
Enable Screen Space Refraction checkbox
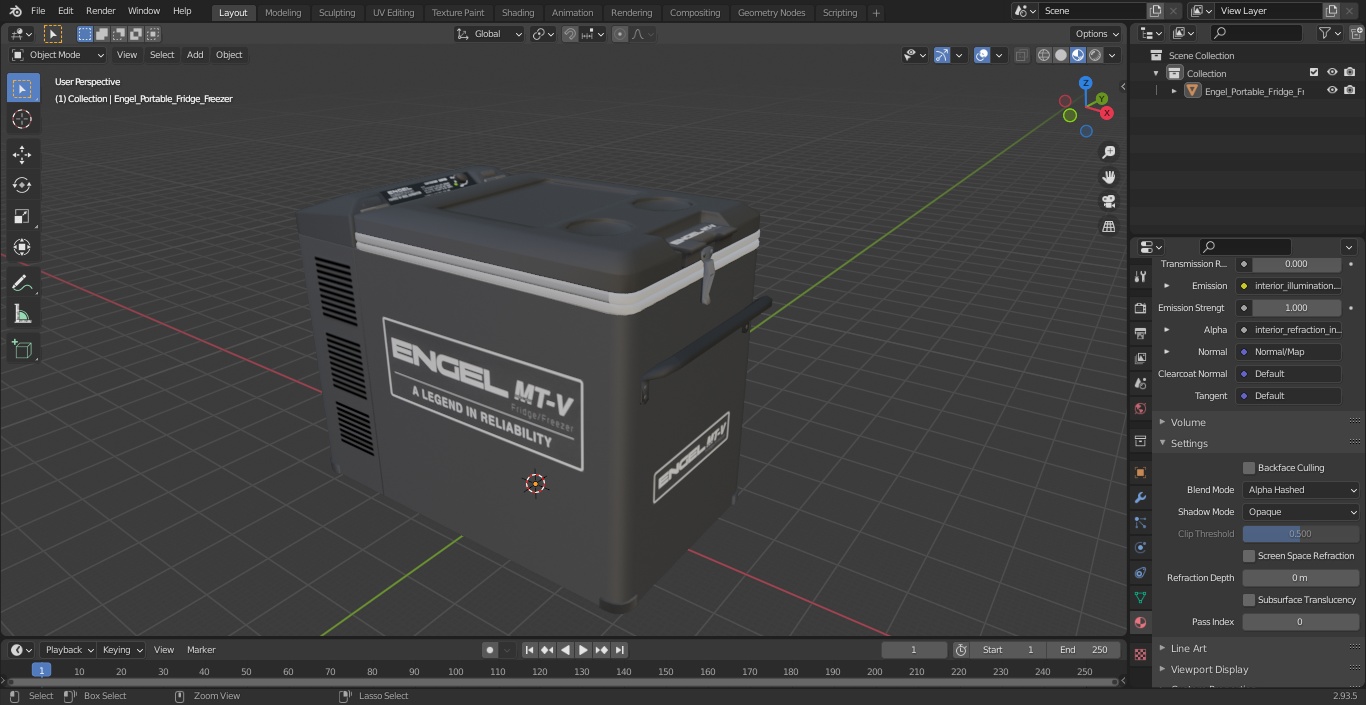point(1249,555)
